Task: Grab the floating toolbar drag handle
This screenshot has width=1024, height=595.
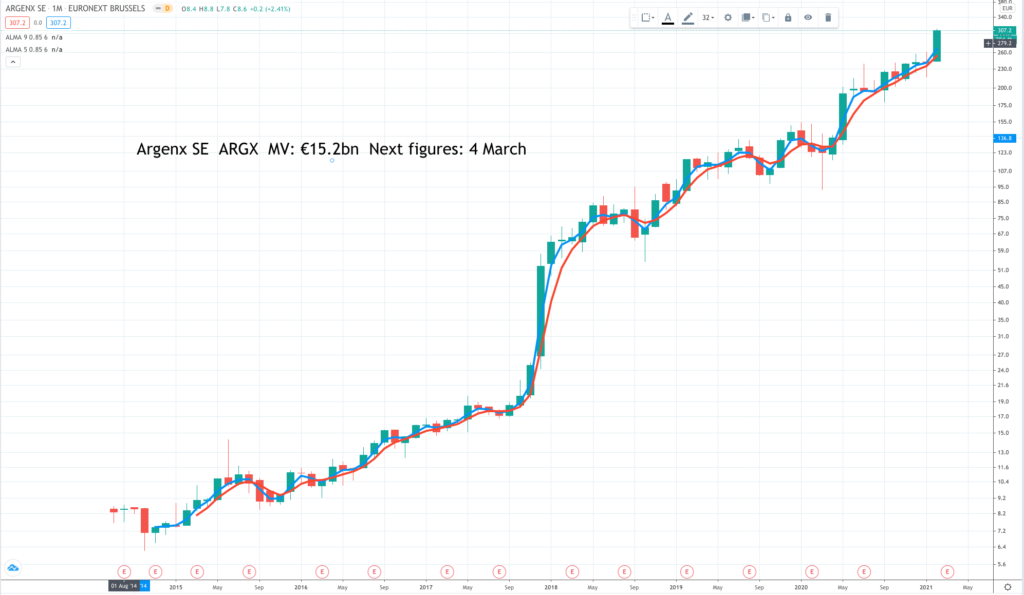Action: pyautogui.click(x=633, y=18)
